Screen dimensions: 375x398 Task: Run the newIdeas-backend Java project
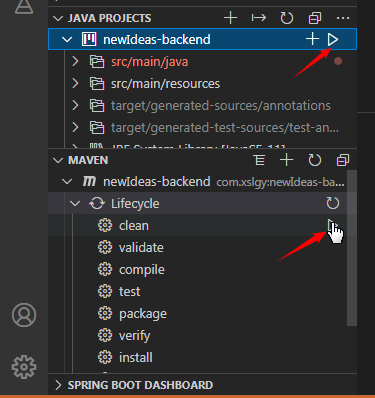pyautogui.click(x=332, y=39)
